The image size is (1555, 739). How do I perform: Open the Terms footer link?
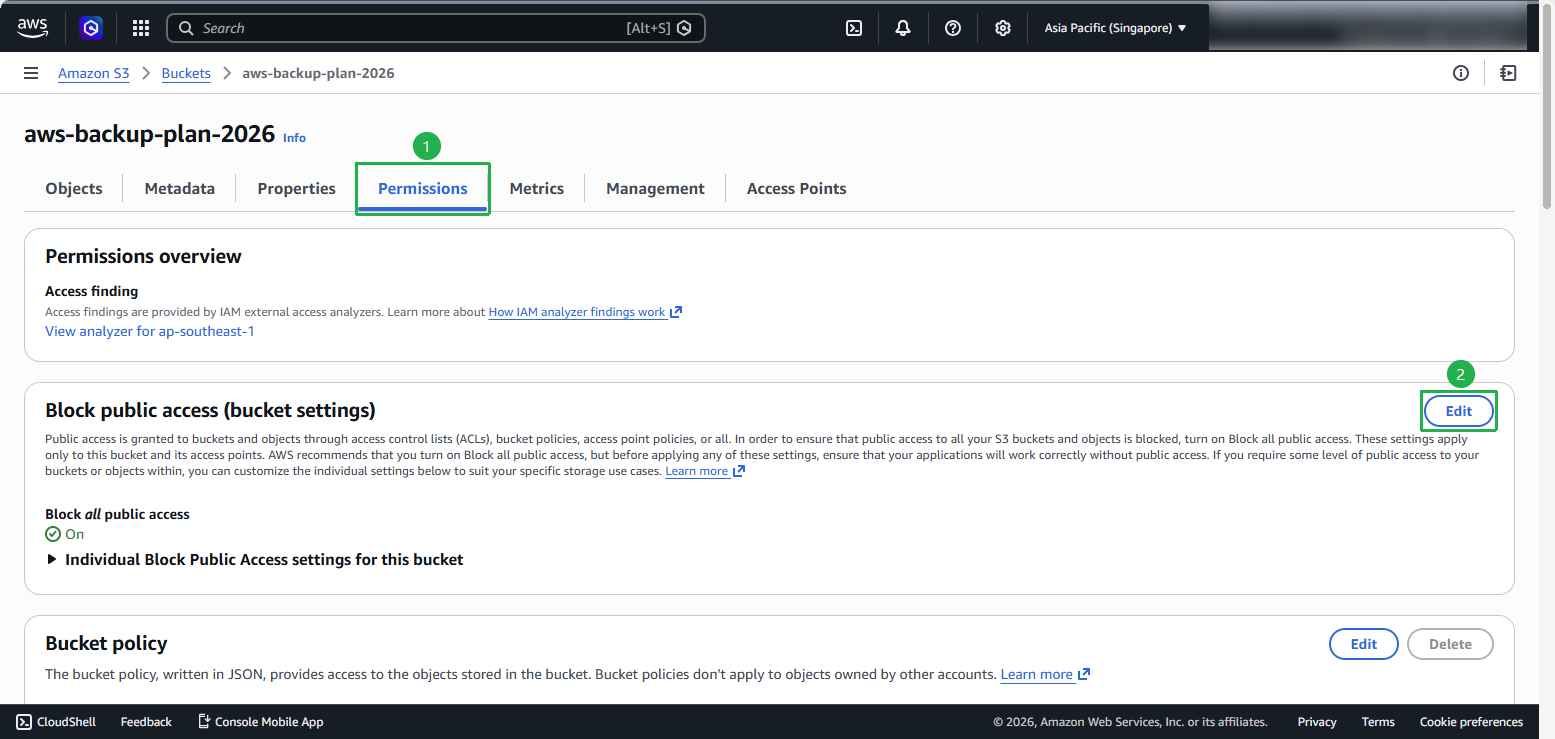click(1378, 721)
